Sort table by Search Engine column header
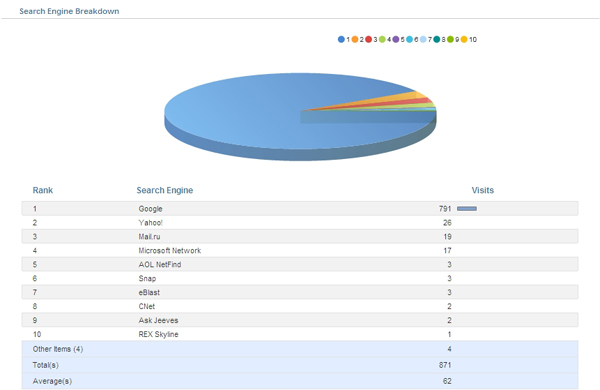Viewport: 600px width, 390px height. (x=165, y=190)
